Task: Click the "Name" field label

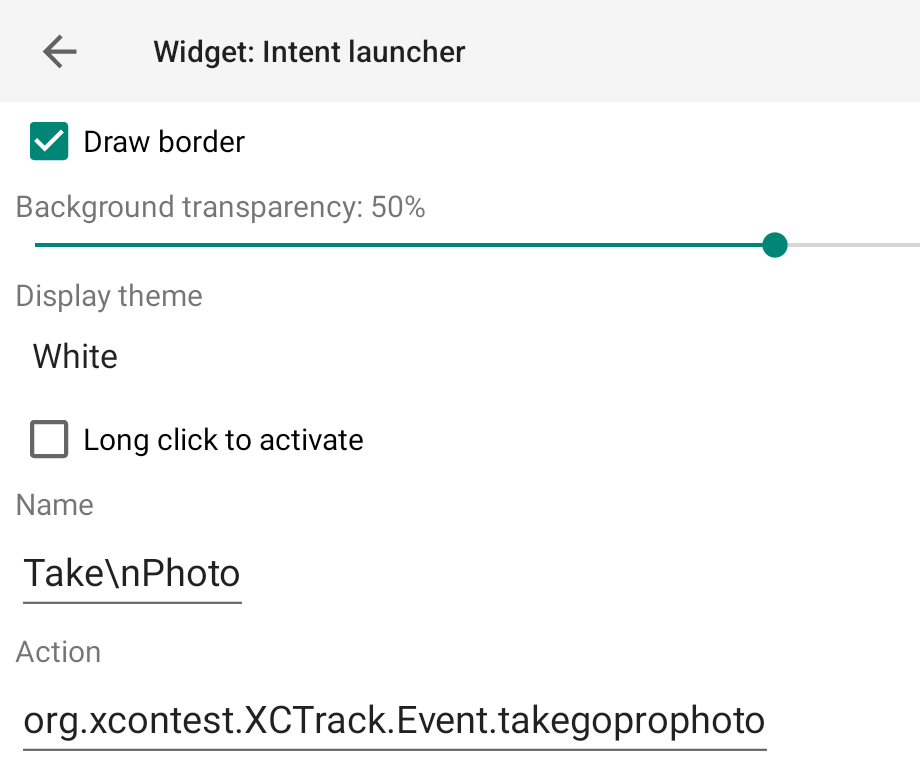Action: [x=55, y=505]
